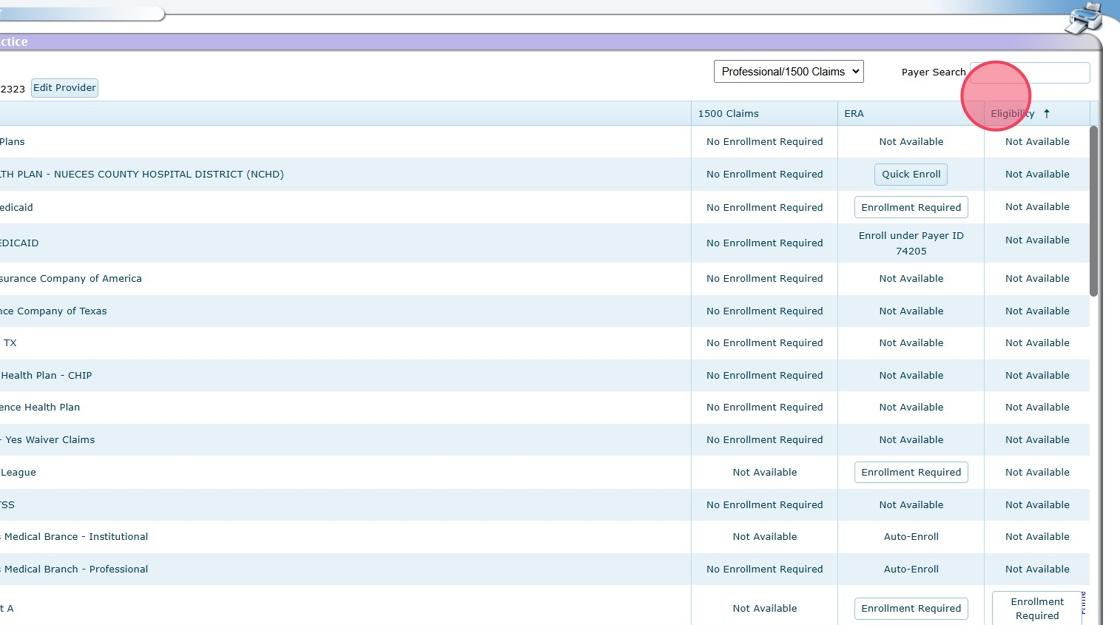Click the Eligibility sort arrow icon
The height and width of the screenshot is (625, 1120).
click(x=1046, y=114)
